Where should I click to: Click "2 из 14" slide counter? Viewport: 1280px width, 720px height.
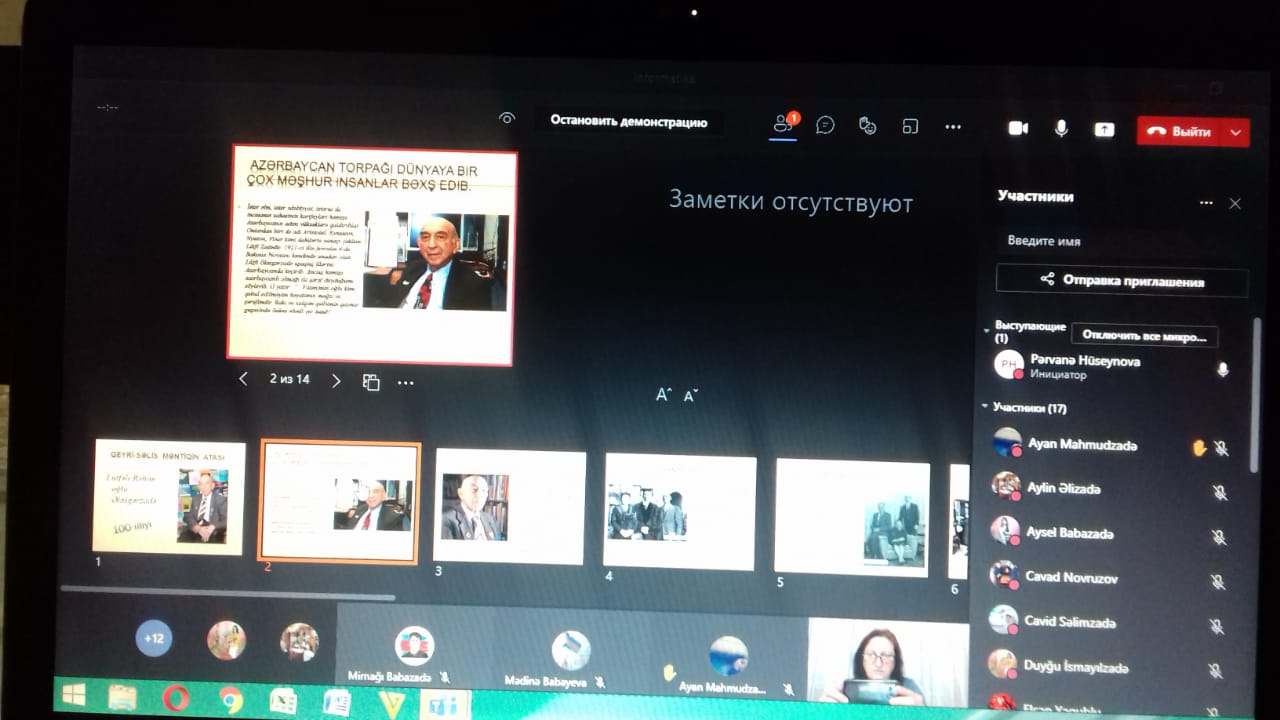click(289, 380)
